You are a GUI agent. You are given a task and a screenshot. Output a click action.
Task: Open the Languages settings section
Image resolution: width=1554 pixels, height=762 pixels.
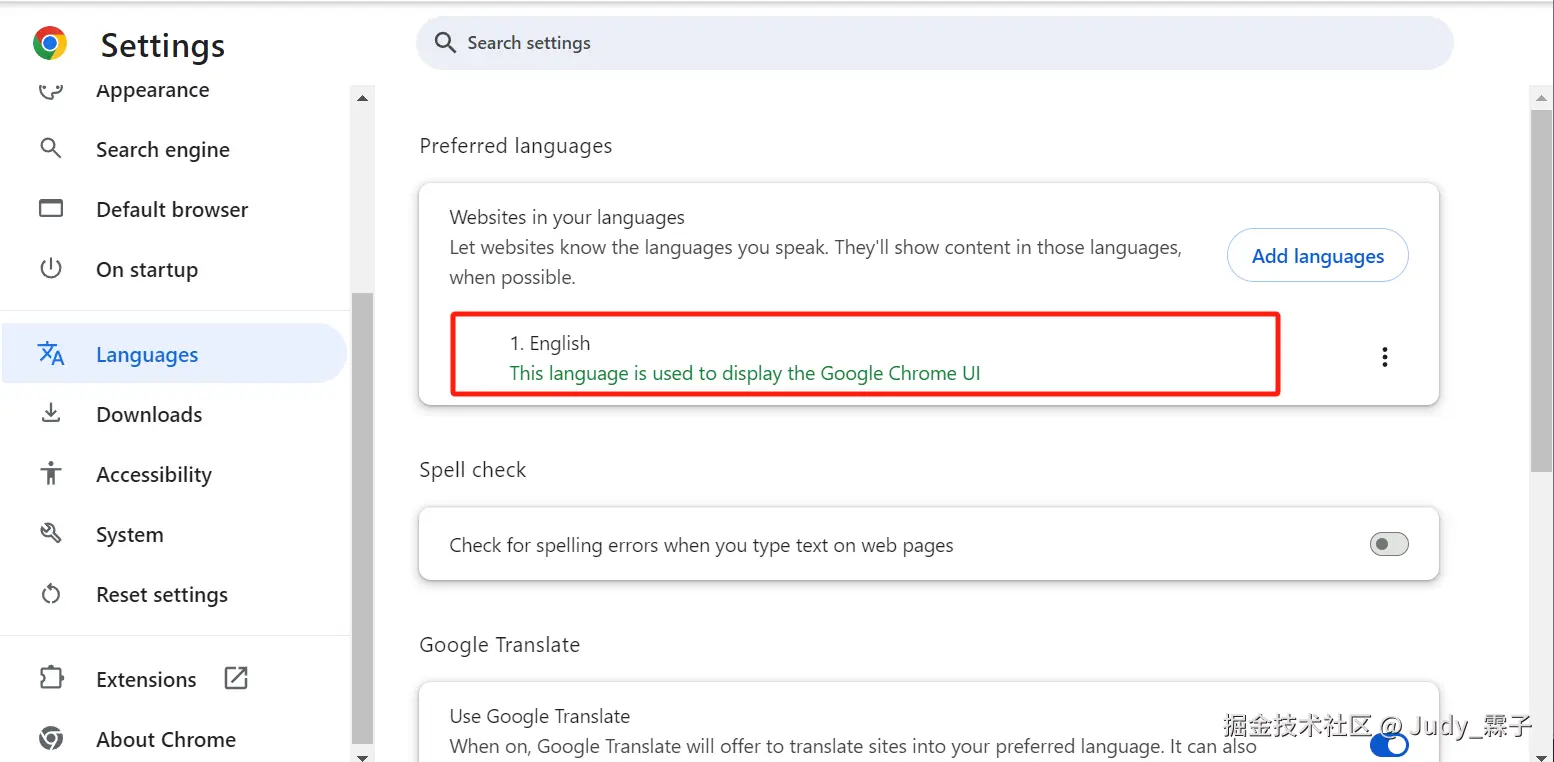coord(147,355)
